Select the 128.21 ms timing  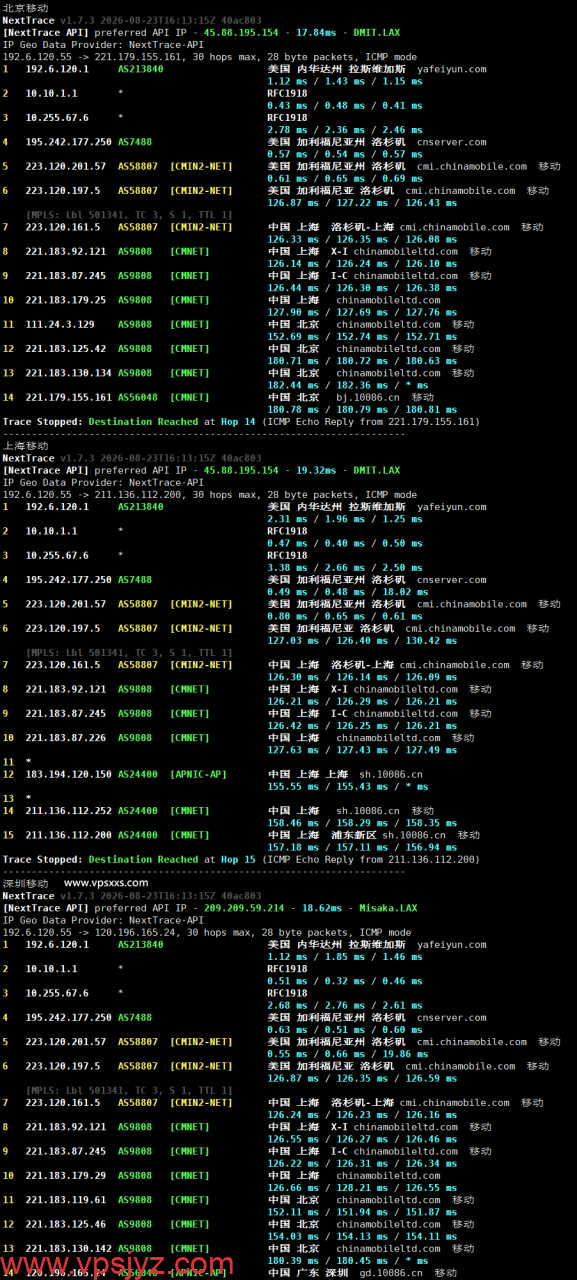click(x=364, y=1188)
